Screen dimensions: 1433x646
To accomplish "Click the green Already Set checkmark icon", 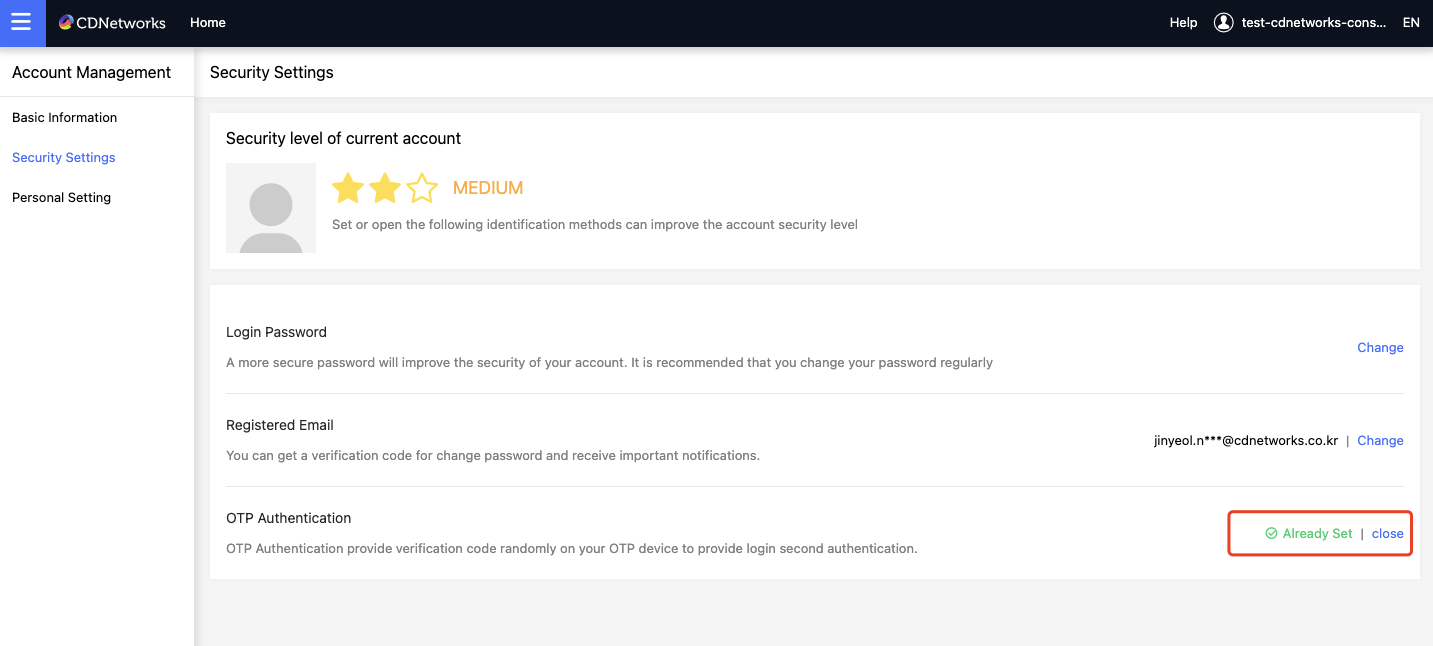I will click(x=1271, y=534).
